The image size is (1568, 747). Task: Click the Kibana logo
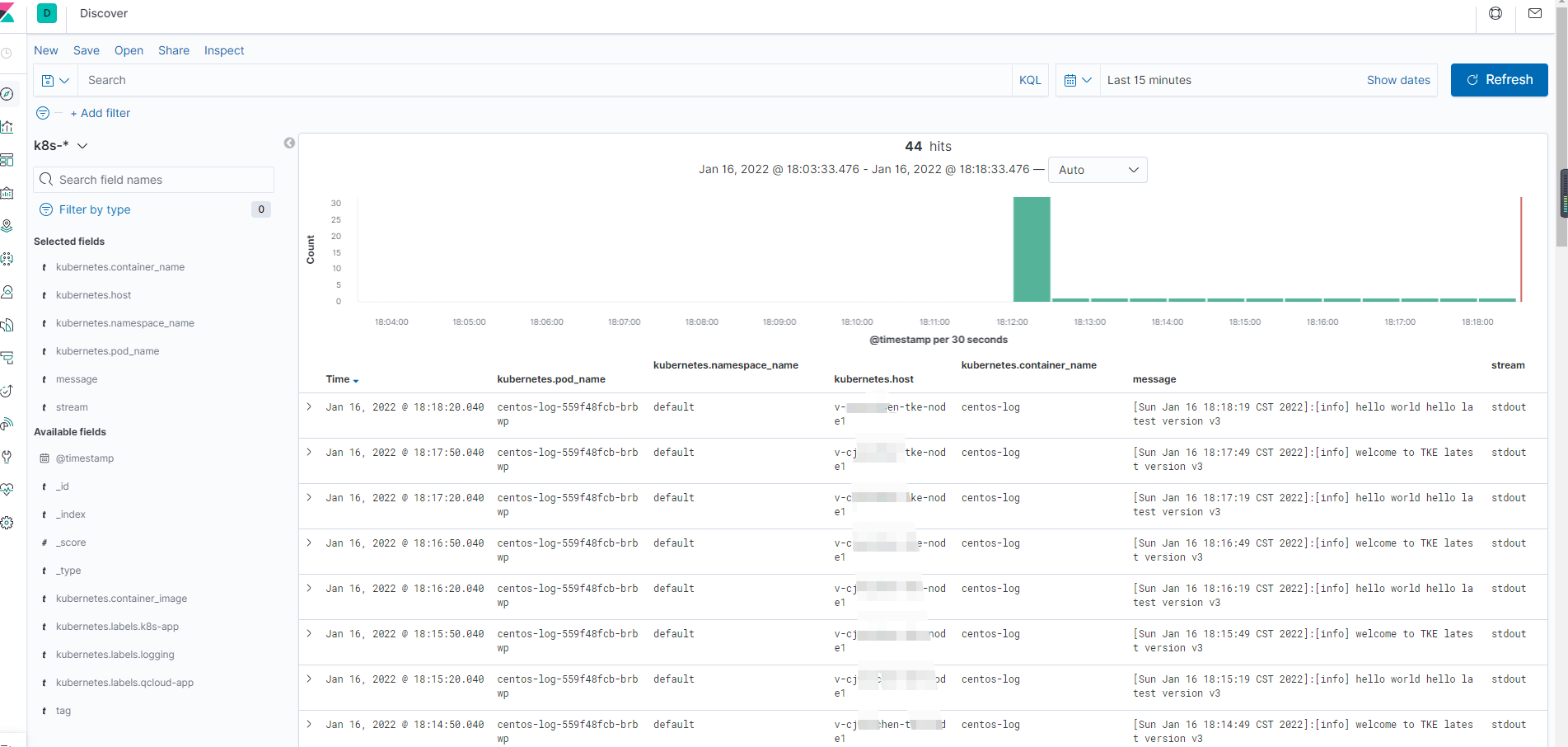(x=7, y=13)
